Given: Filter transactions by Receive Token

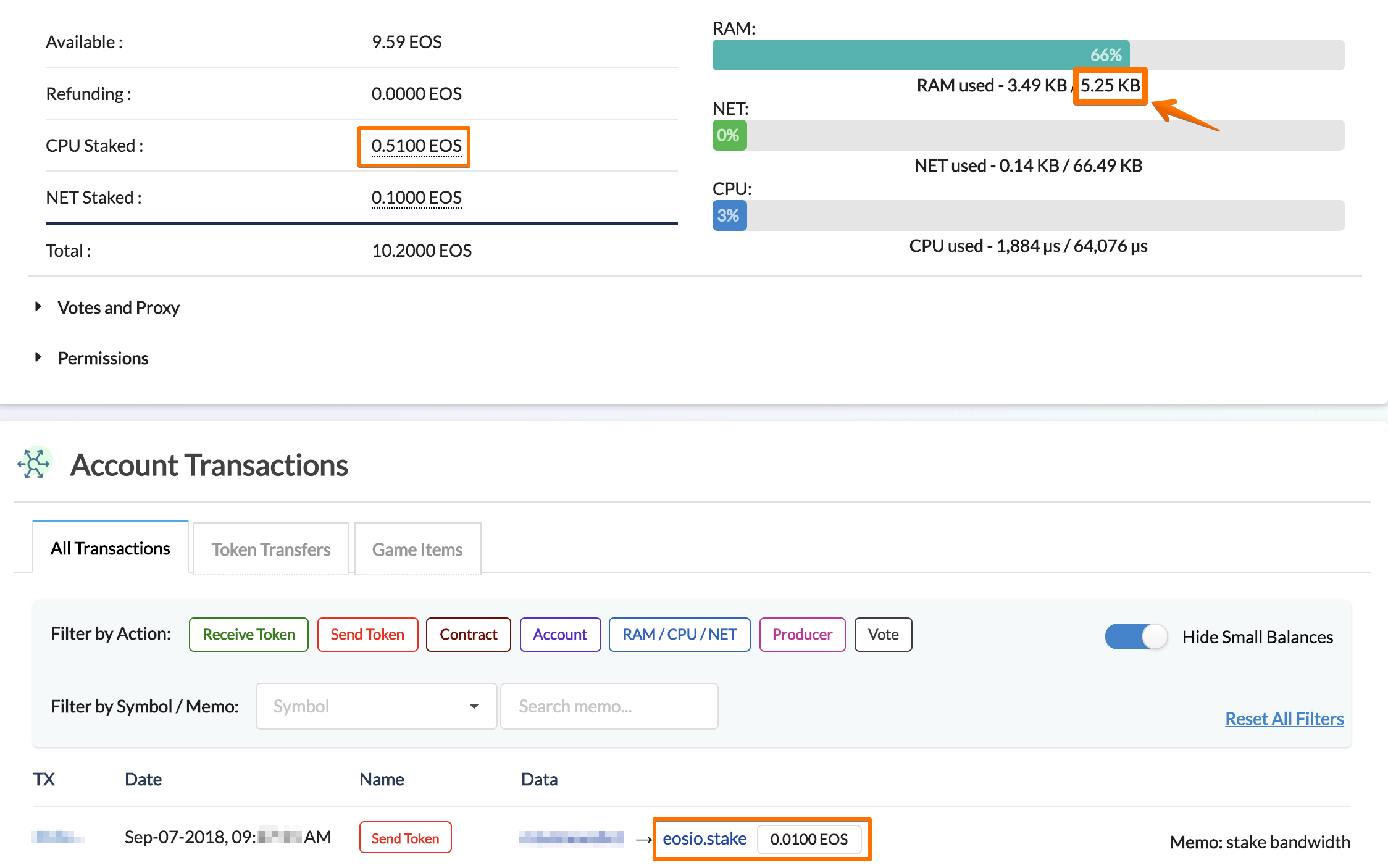Looking at the screenshot, I should [x=249, y=635].
